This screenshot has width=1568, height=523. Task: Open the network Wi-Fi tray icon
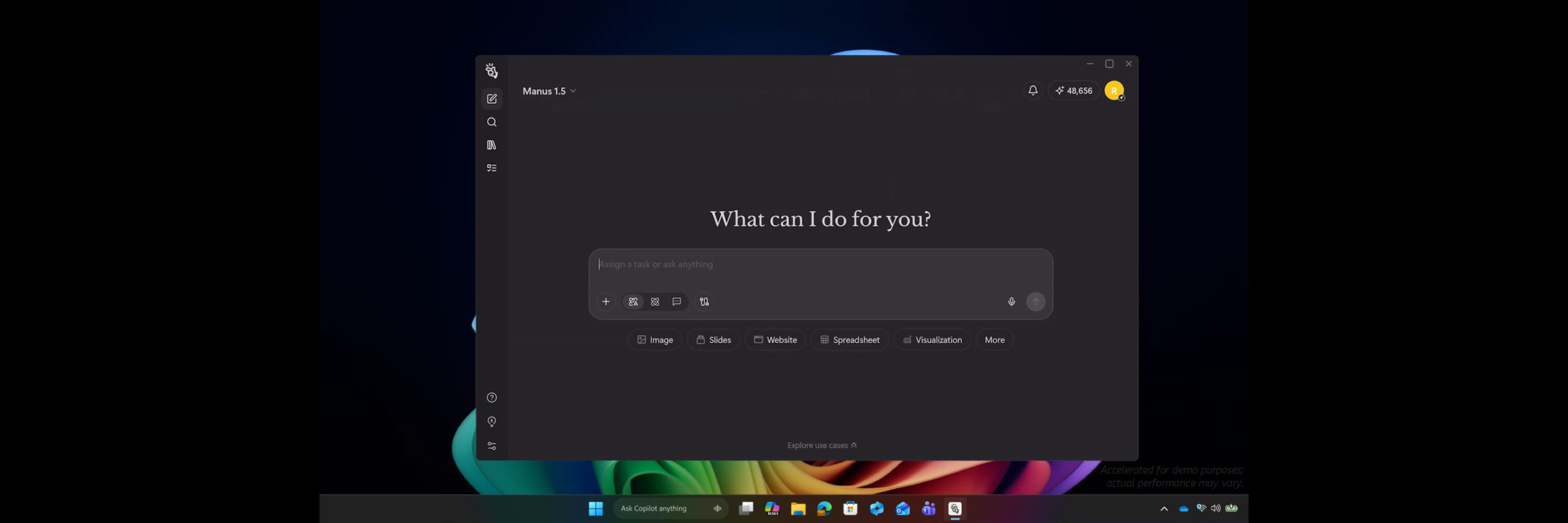pos(1201,508)
